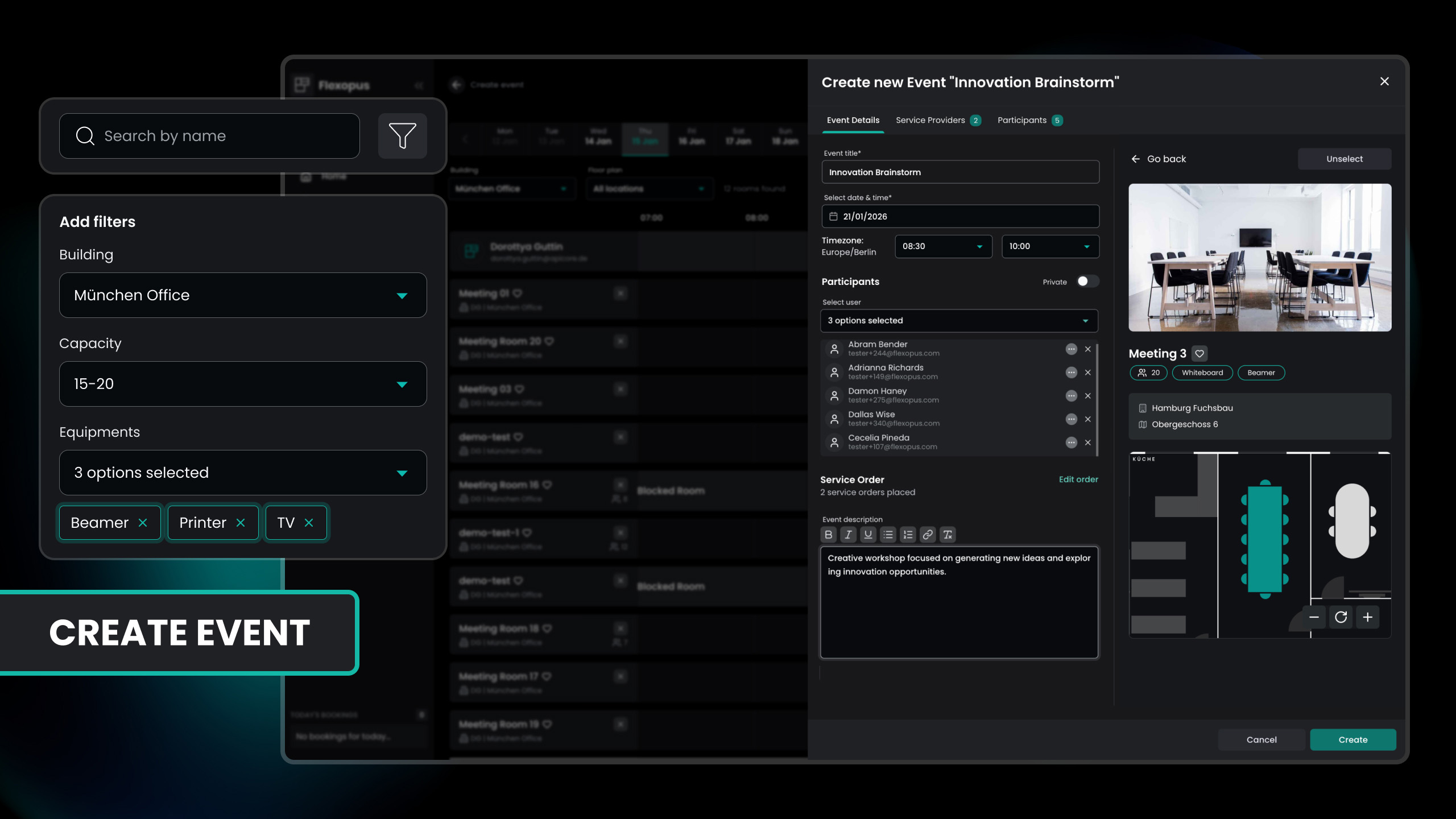Click the filter funnel icon
Image resolution: width=1456 pixels, height=819 pixels.
[x=402, y=135]
